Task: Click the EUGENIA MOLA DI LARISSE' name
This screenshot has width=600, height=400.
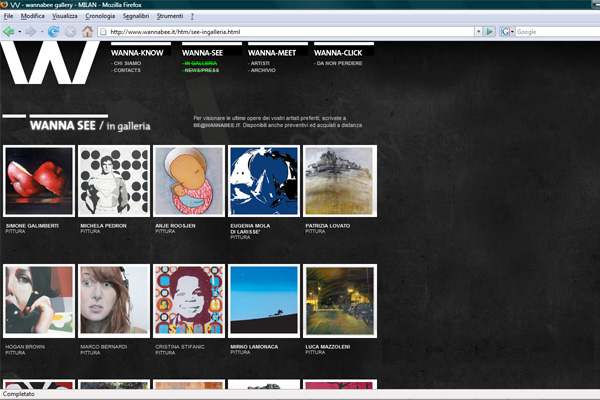Action: (x=250, y=229)
